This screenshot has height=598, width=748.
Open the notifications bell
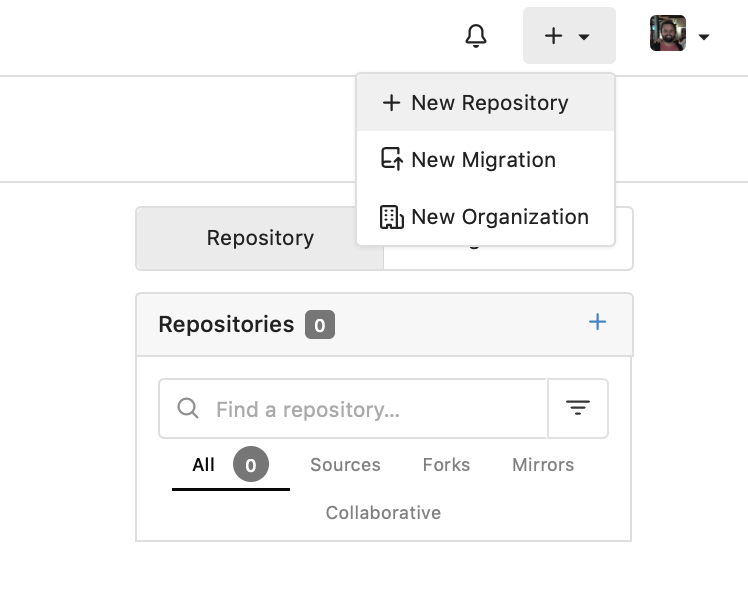click(476, 36)
